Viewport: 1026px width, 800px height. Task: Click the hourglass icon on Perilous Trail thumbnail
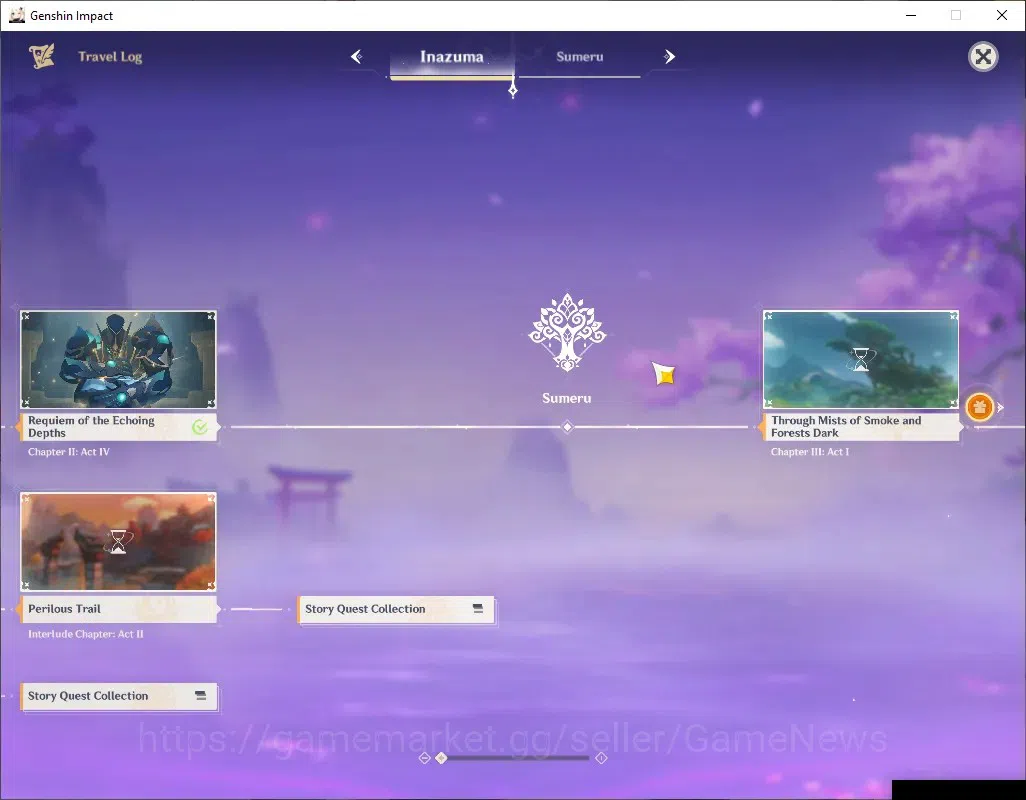pyautogui.click(x=118, y=542)
